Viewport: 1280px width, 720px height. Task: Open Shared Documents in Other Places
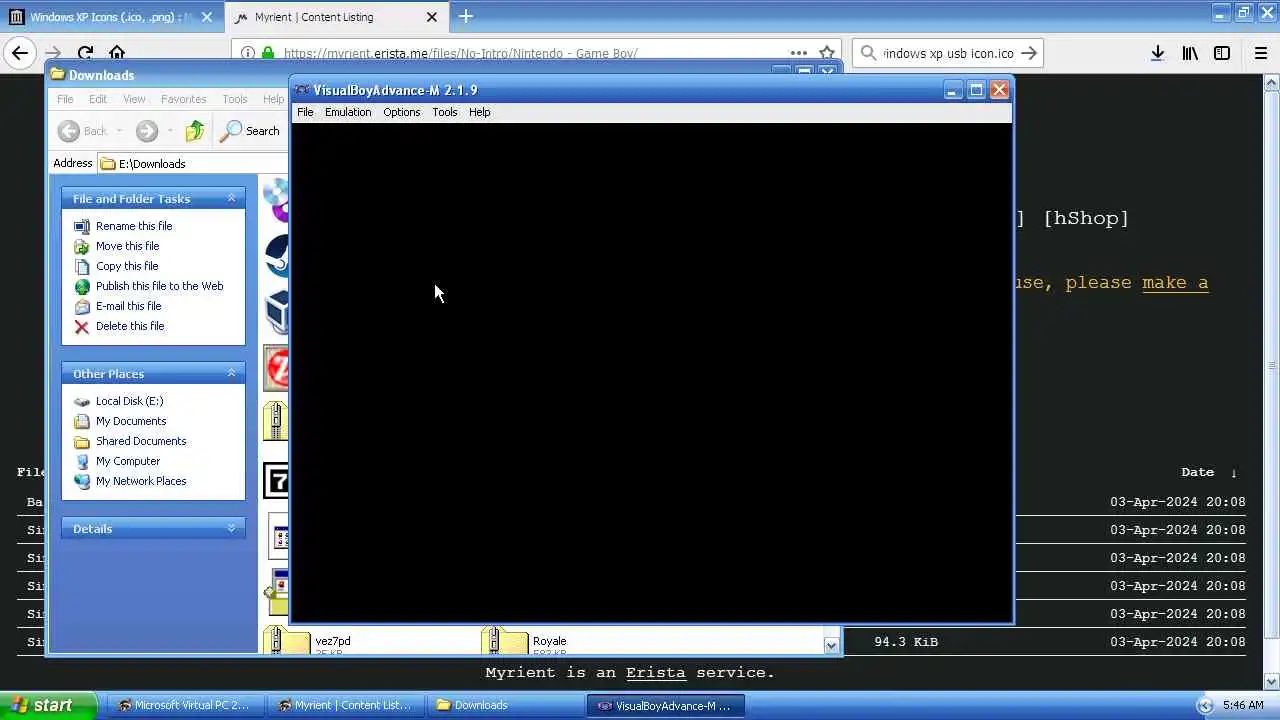point(141,441)
